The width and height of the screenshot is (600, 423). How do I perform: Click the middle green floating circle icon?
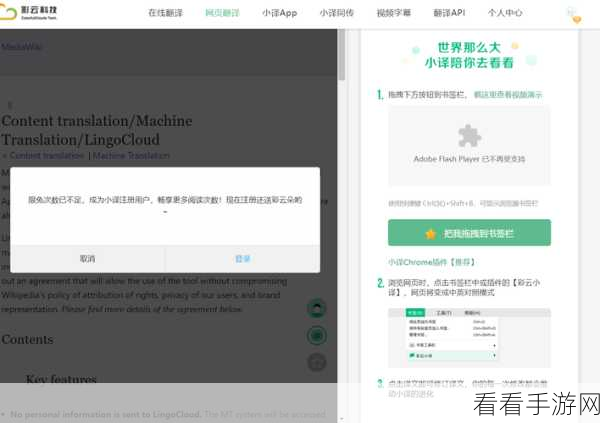point(316,336)
